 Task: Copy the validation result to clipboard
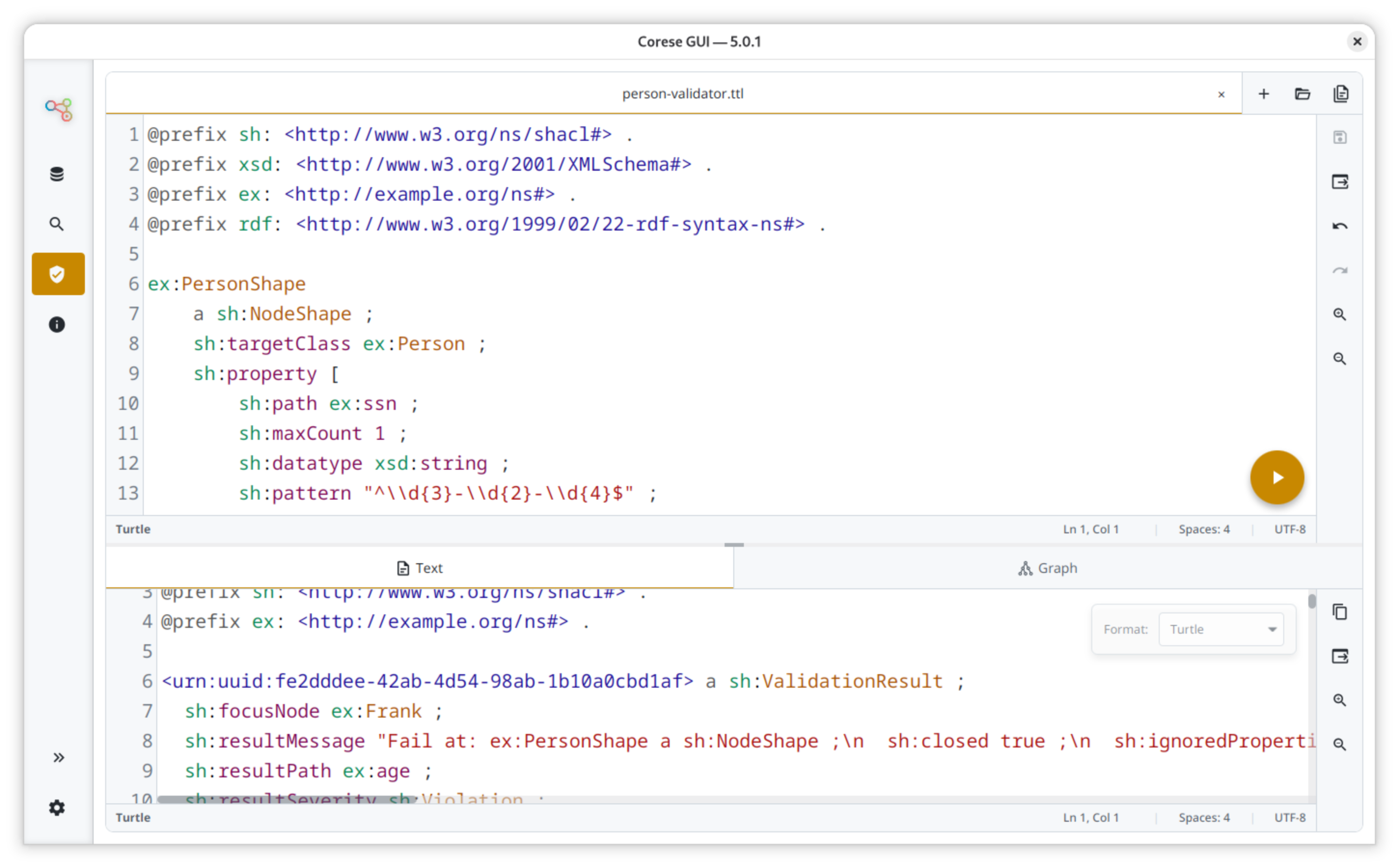pyautogui.click(x=1340, y=612)
